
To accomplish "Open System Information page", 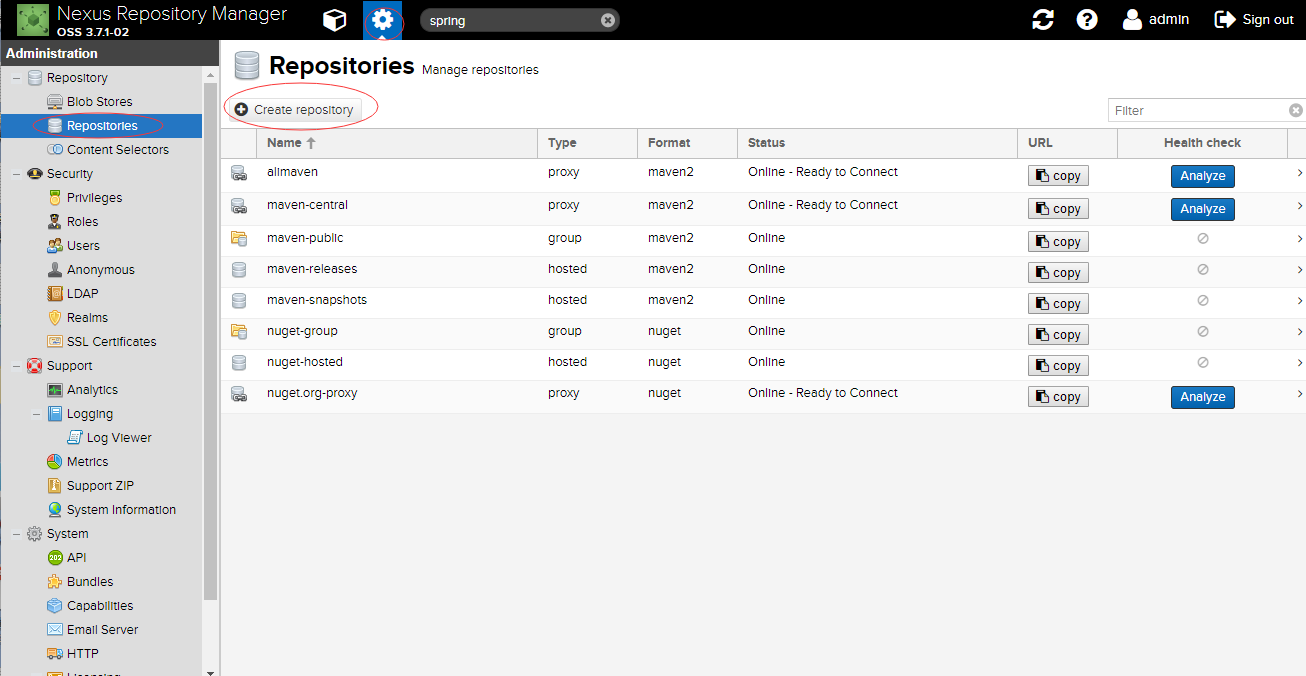I will (x=121, y=510).
